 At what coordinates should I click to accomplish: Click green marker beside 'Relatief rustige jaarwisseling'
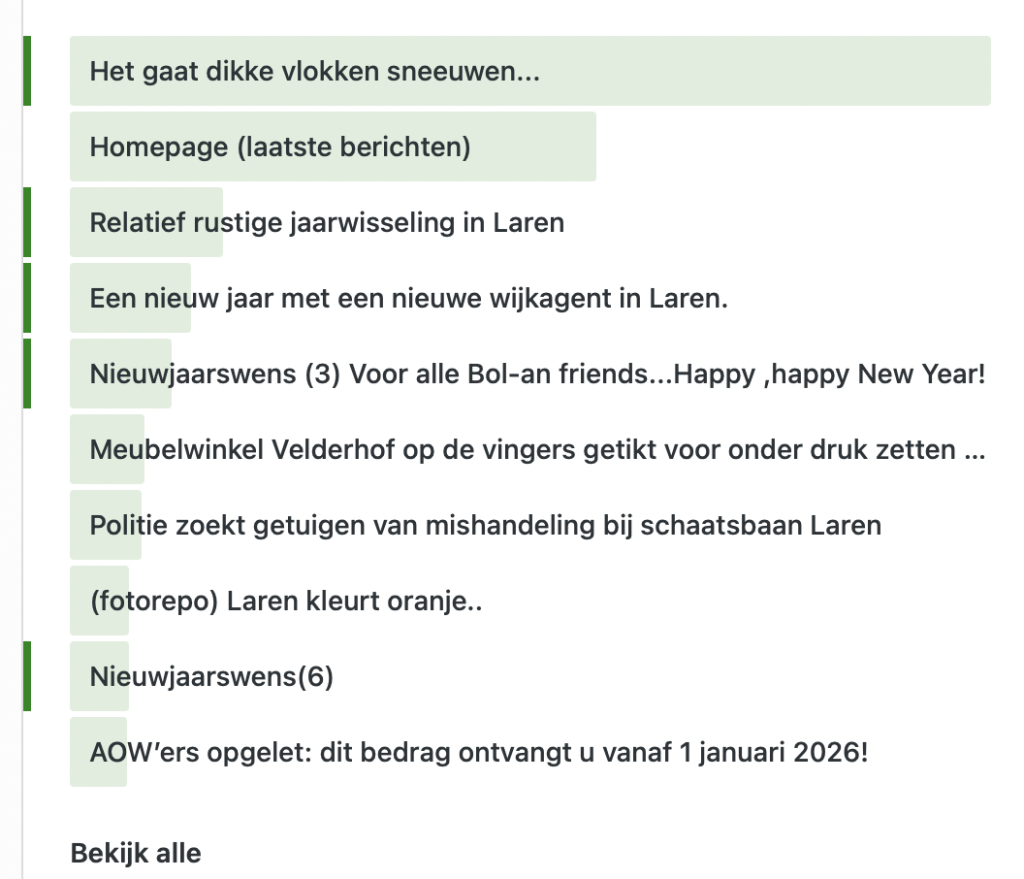pyautogui.click(x=27, y=222)
